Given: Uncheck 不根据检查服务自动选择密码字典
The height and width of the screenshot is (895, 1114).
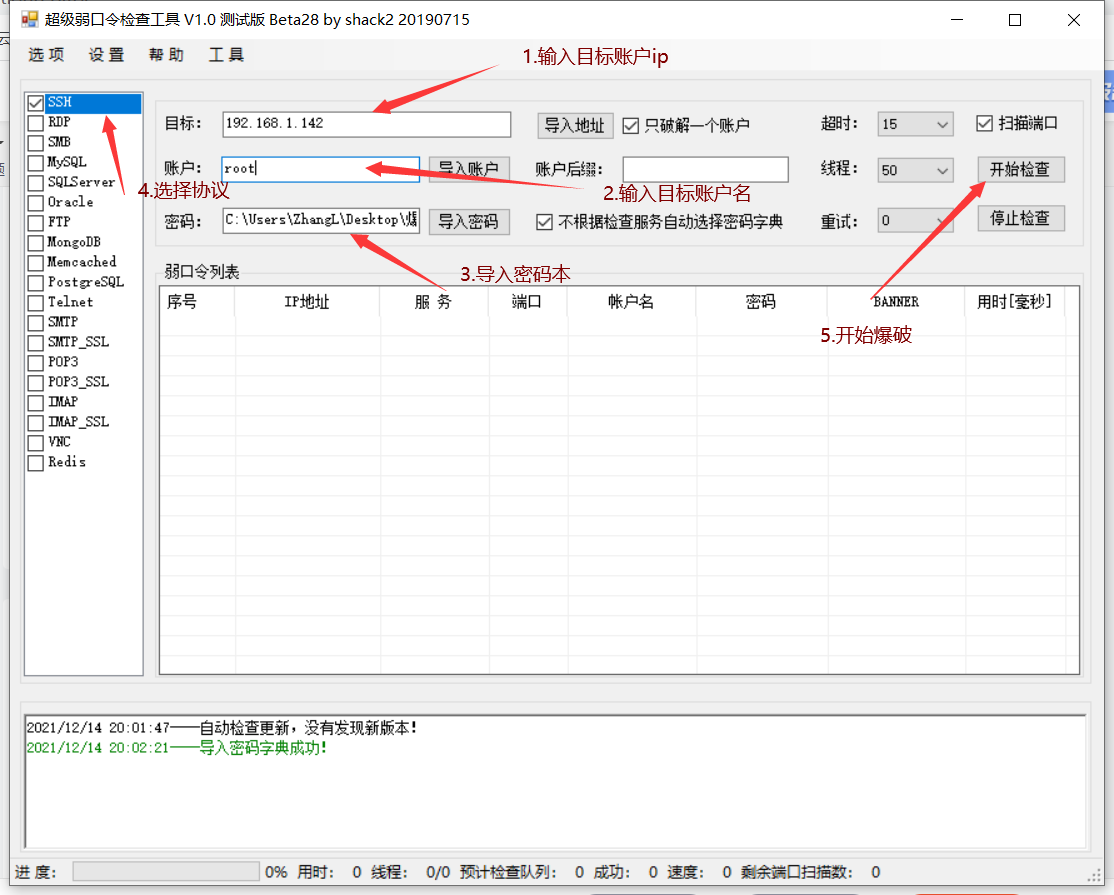Looking at the screenshot, I should coord(544,222).
